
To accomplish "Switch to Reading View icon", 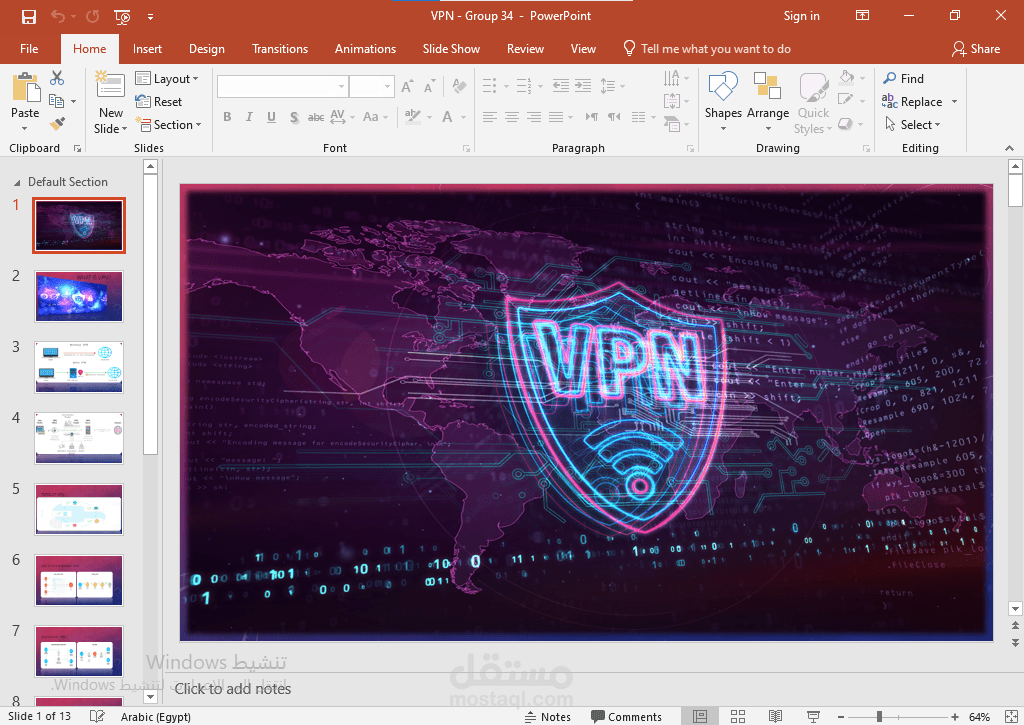I will pyautogui.click(x=775, y=717).
